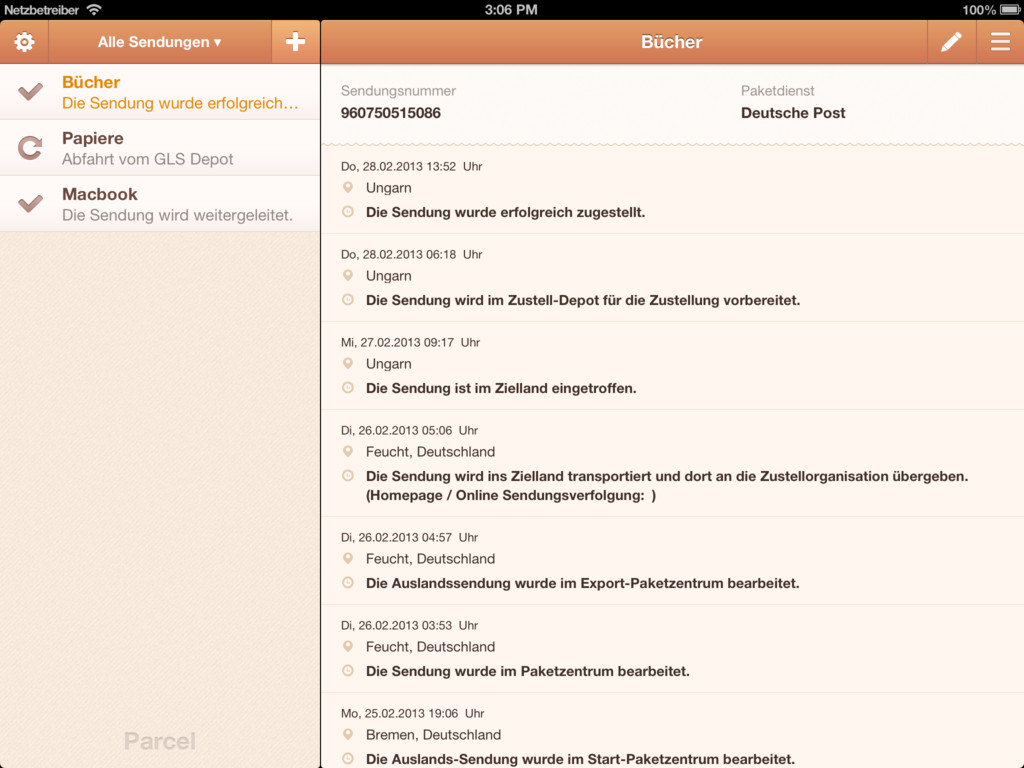
Task: Tap the pencil edit icon
Action: (951, 42)
